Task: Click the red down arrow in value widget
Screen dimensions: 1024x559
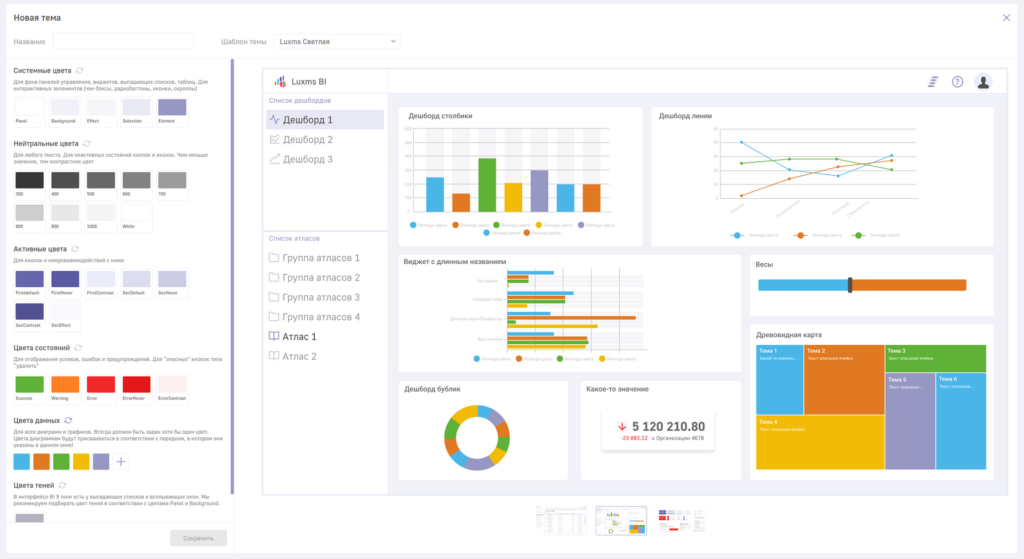Action: pos(622,426)
